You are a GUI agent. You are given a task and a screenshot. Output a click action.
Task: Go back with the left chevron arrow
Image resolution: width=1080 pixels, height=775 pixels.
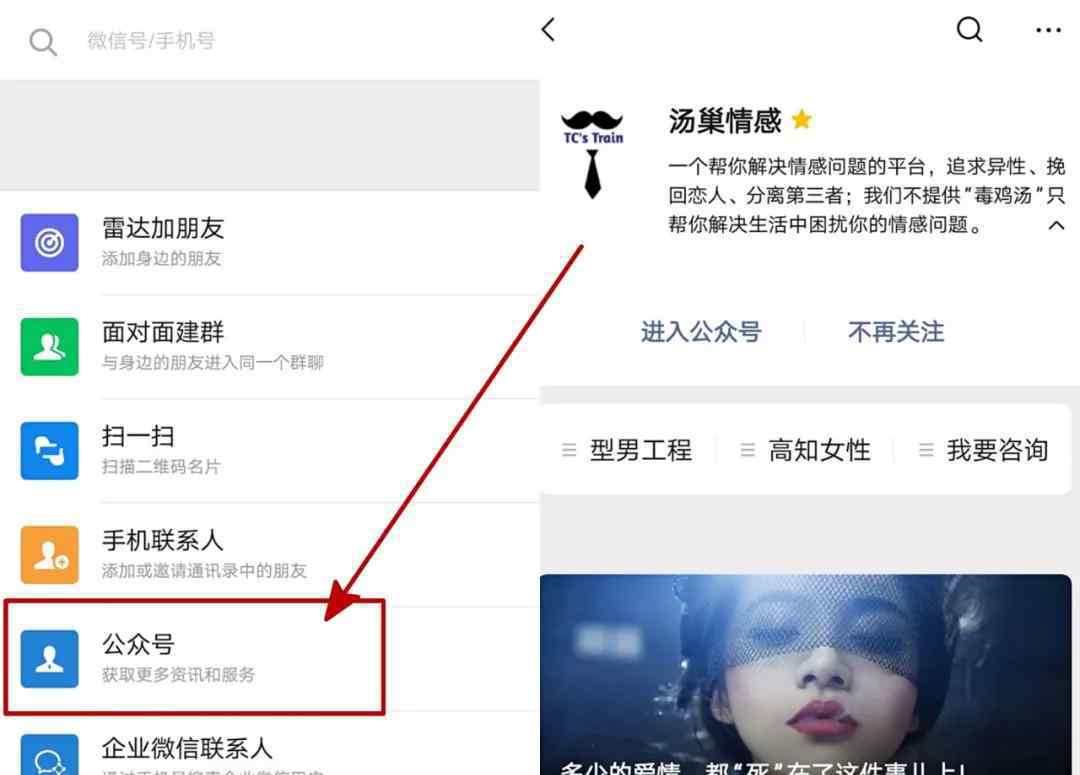[548, 30]
